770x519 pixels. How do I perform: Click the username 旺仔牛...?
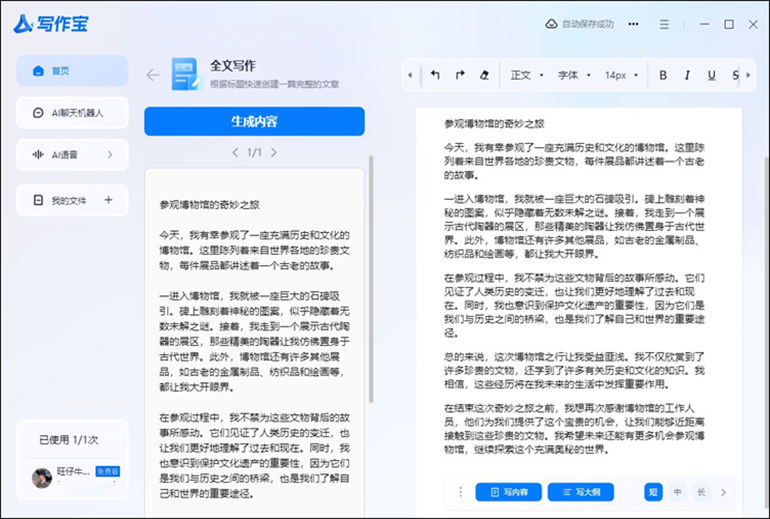click(x=73, y=471)
